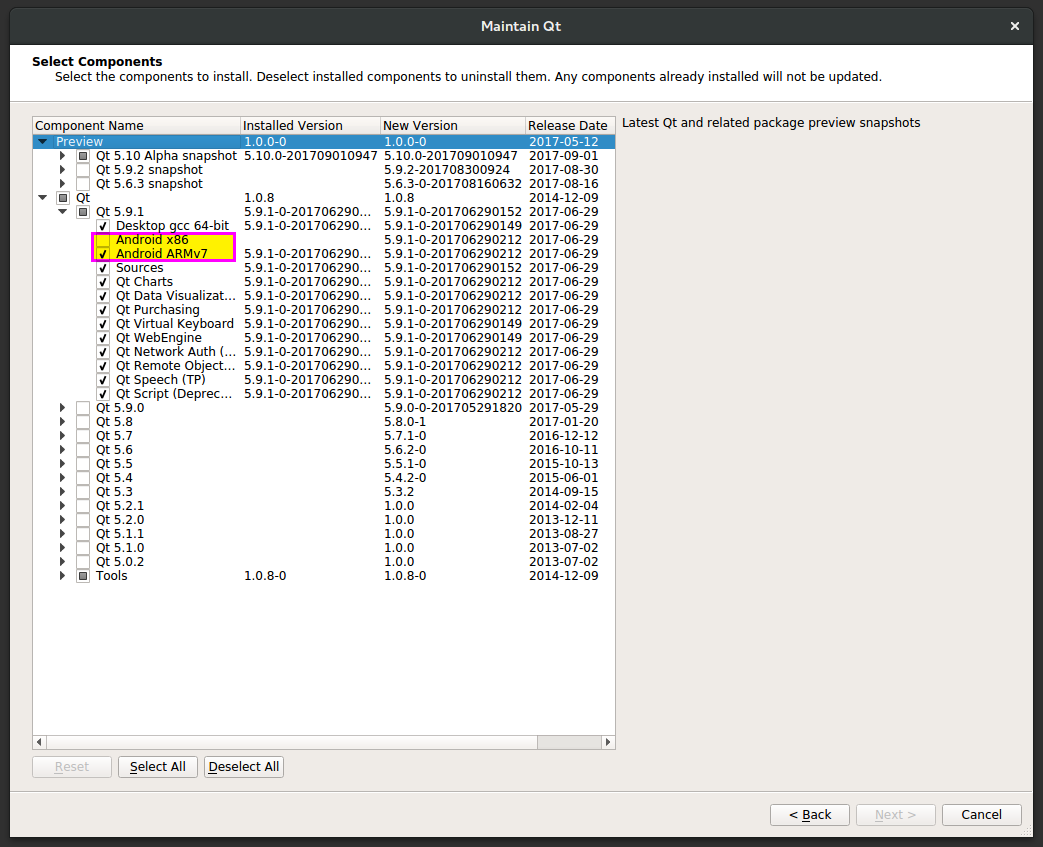Uncheck the Qt Purchasing checkbox
Screen dimensions: 1043x847
coord(103,309)
